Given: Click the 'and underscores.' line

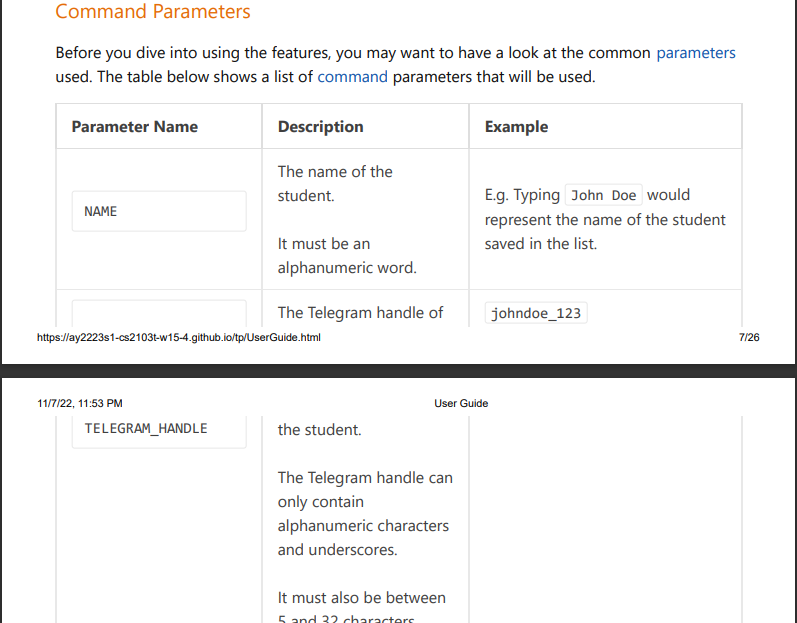Looking at the screenshot, I should pyautogui.click(x=338, y=550).
